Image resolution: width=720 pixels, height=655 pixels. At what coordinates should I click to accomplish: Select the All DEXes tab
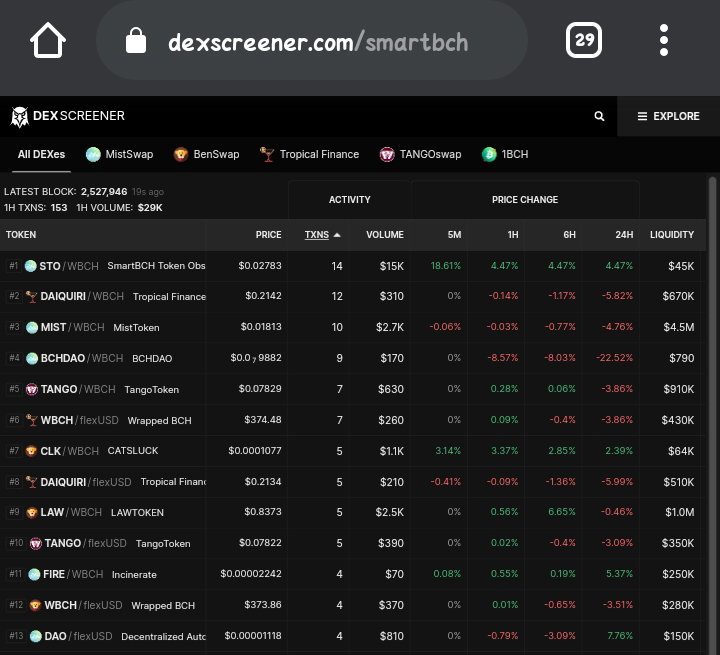[x=41, y=154]
